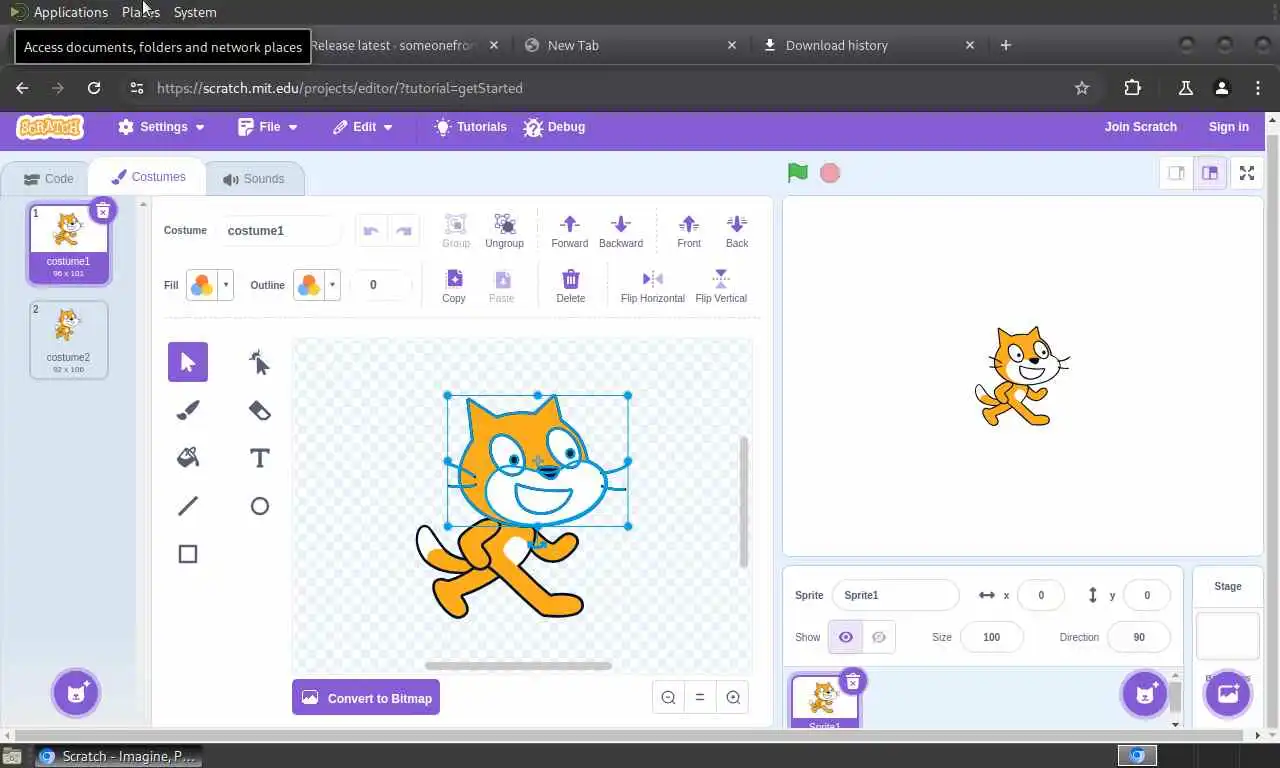This screenshot has height=768, width=1280.
Task: Flip selection Vertical
Action: pyautogui.click(x=721, y=286)
